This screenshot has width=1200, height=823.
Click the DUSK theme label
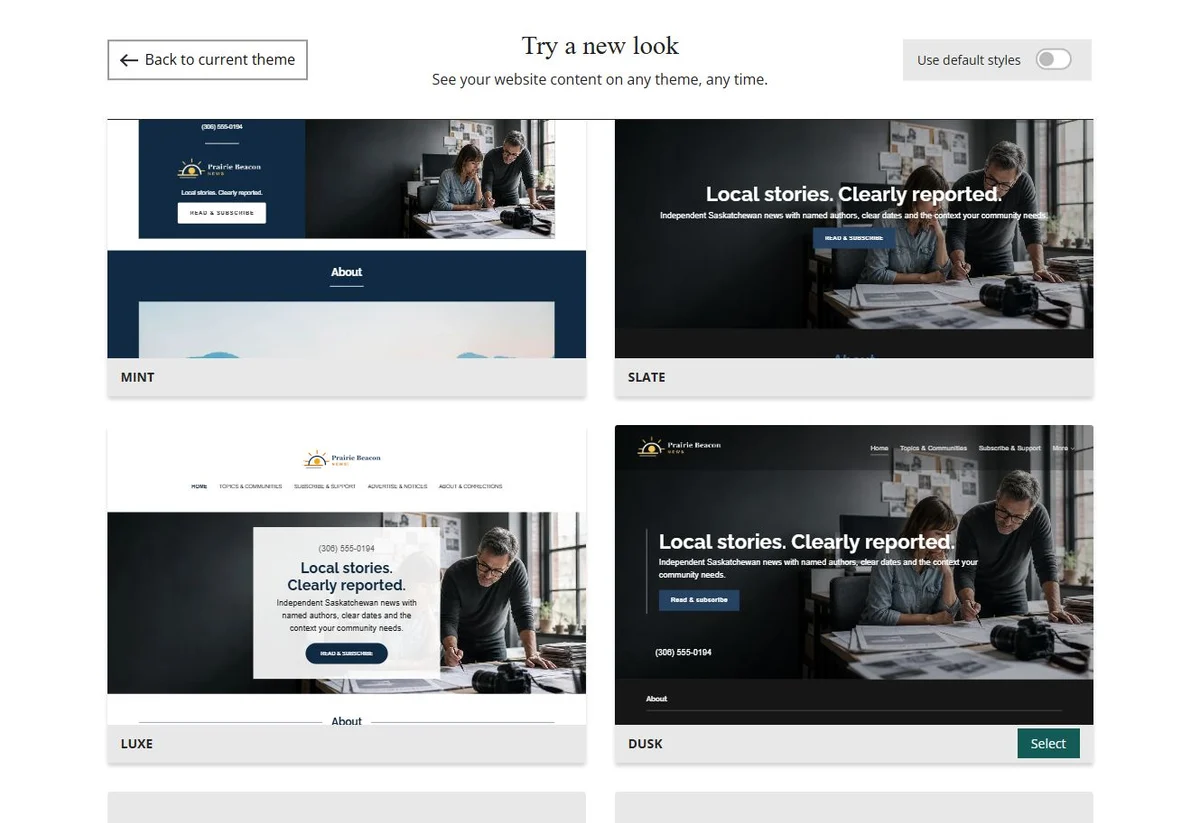pos(645,743)
